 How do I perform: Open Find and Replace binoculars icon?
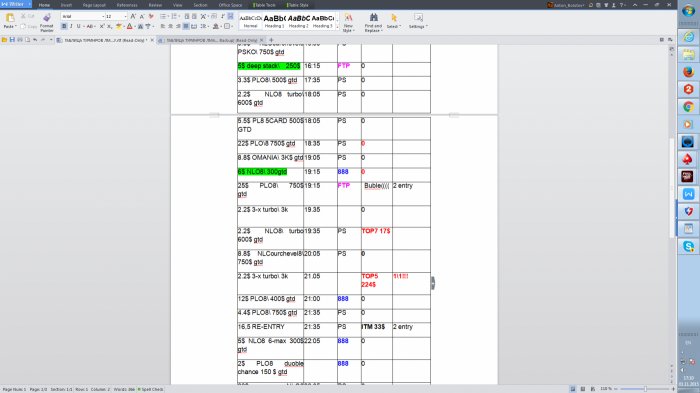tap(374, 17)
